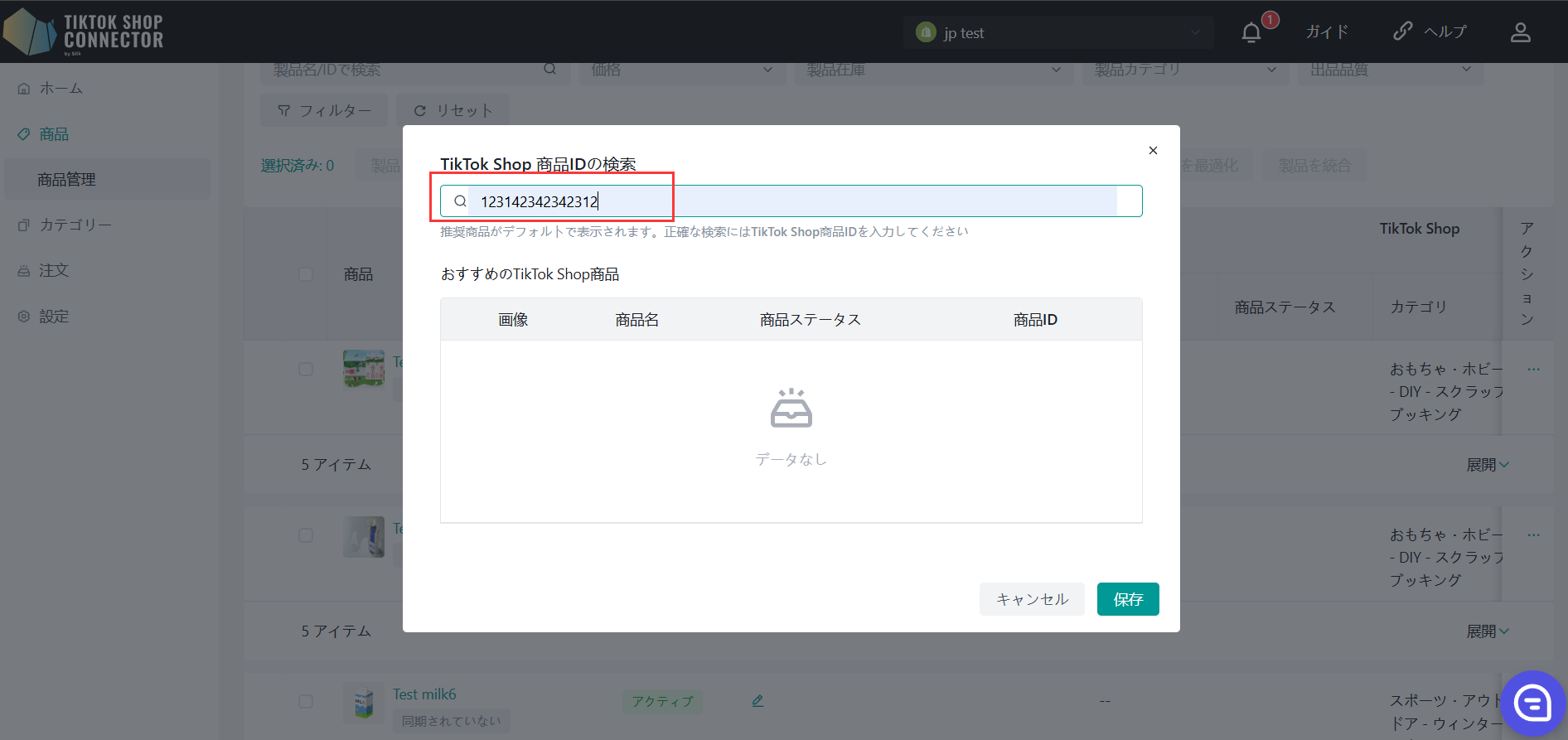Click the カテゴリ column header

1419,307
